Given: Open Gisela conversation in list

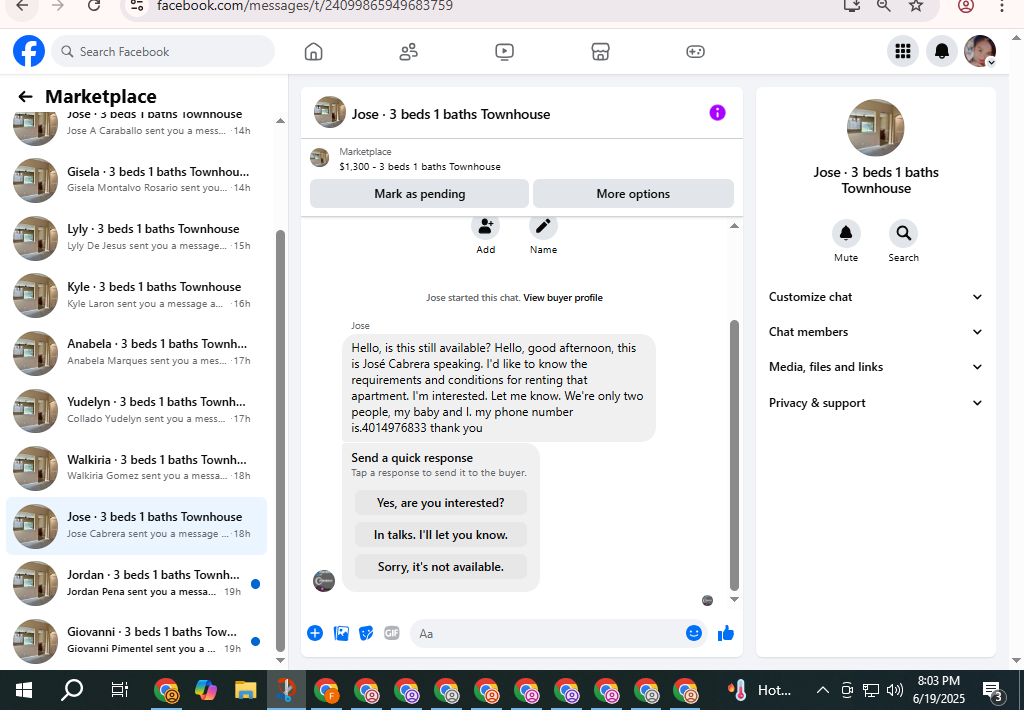Looking at the screenshot, I should click(x=136, y=180).
